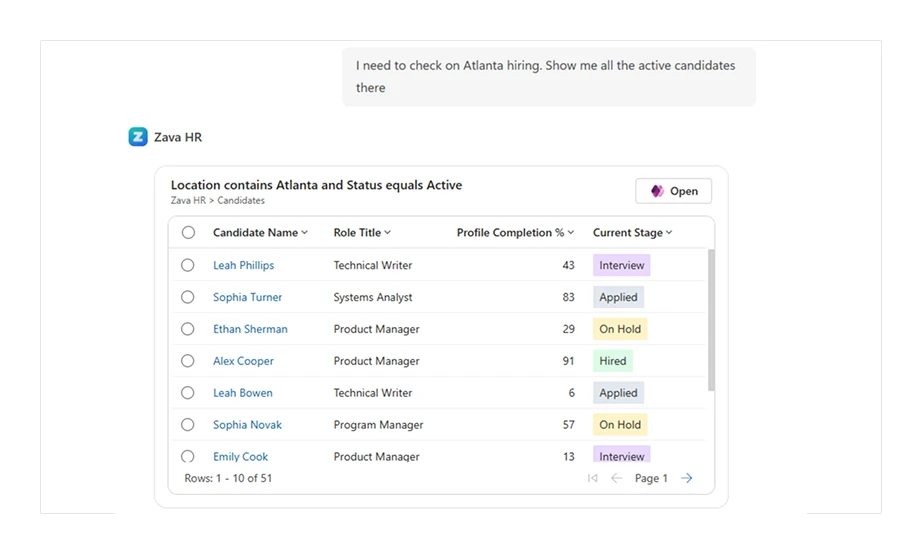Open the Candidate Name column sort dropdown

coord(305,233)
